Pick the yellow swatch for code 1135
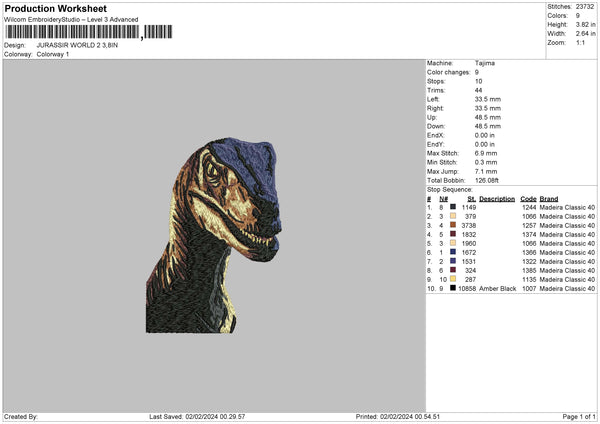 tap(453, 279)
